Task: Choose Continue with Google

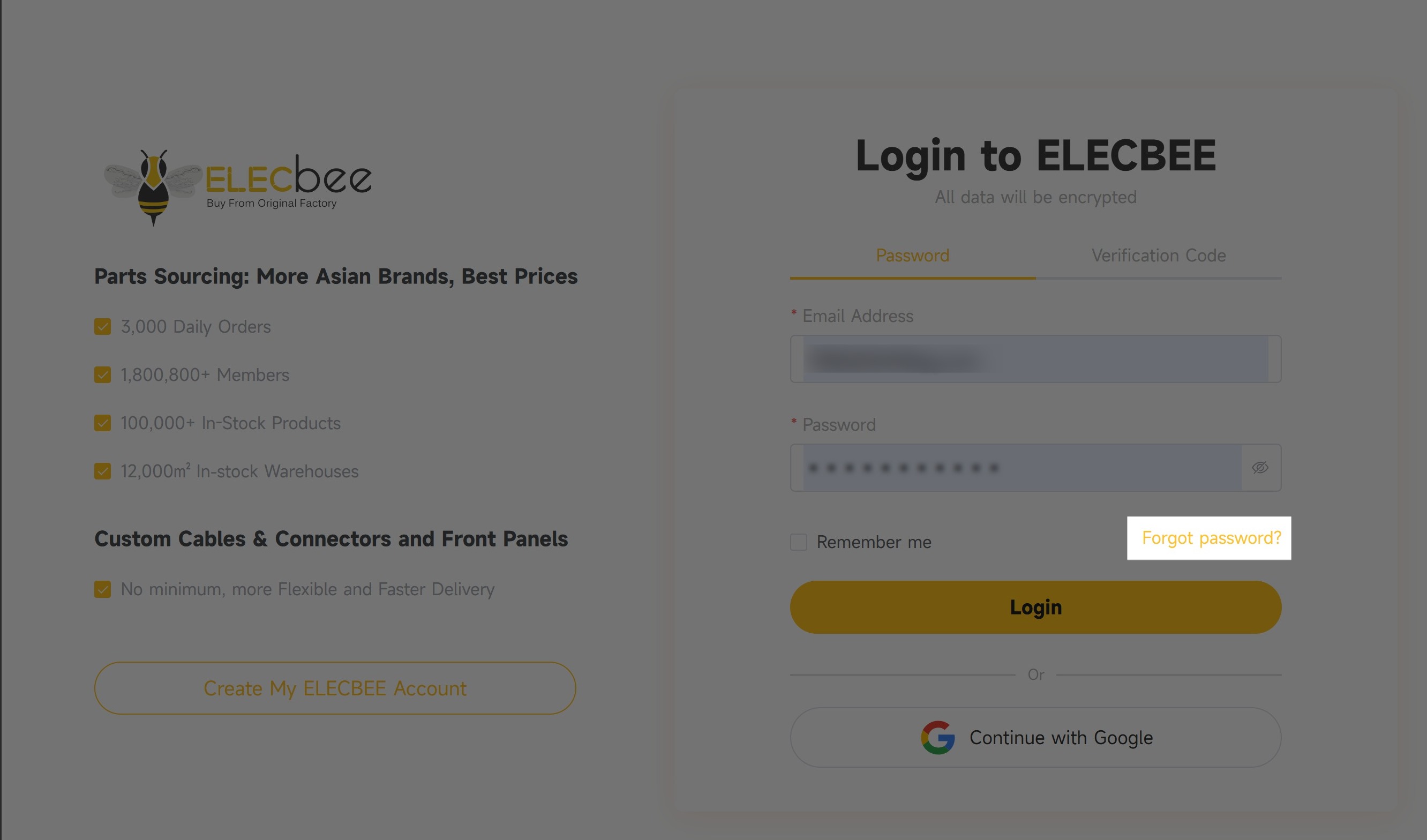Action: (x=1035, y=738)
